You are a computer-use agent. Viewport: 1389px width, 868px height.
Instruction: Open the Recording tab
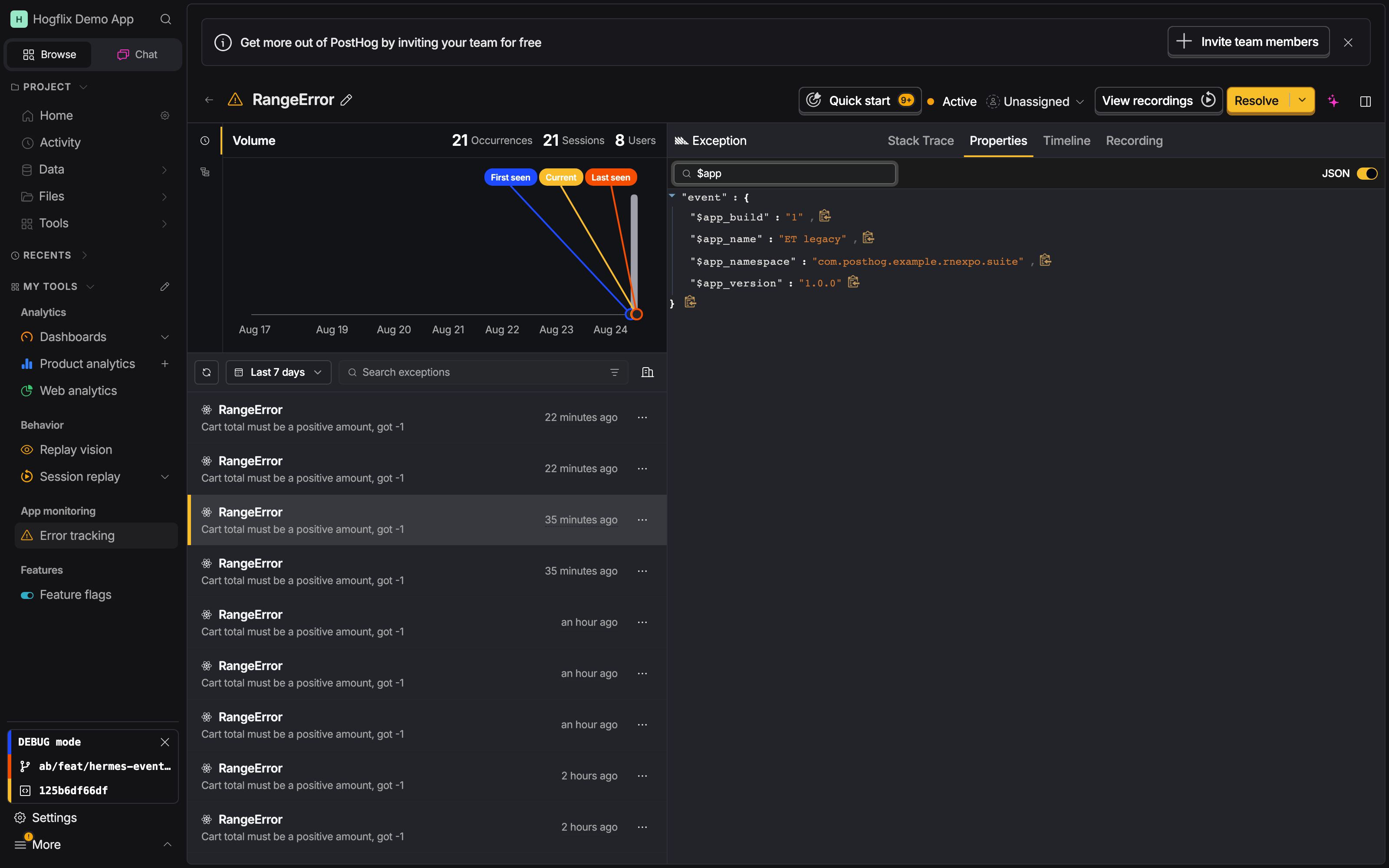pos(1134,141)
